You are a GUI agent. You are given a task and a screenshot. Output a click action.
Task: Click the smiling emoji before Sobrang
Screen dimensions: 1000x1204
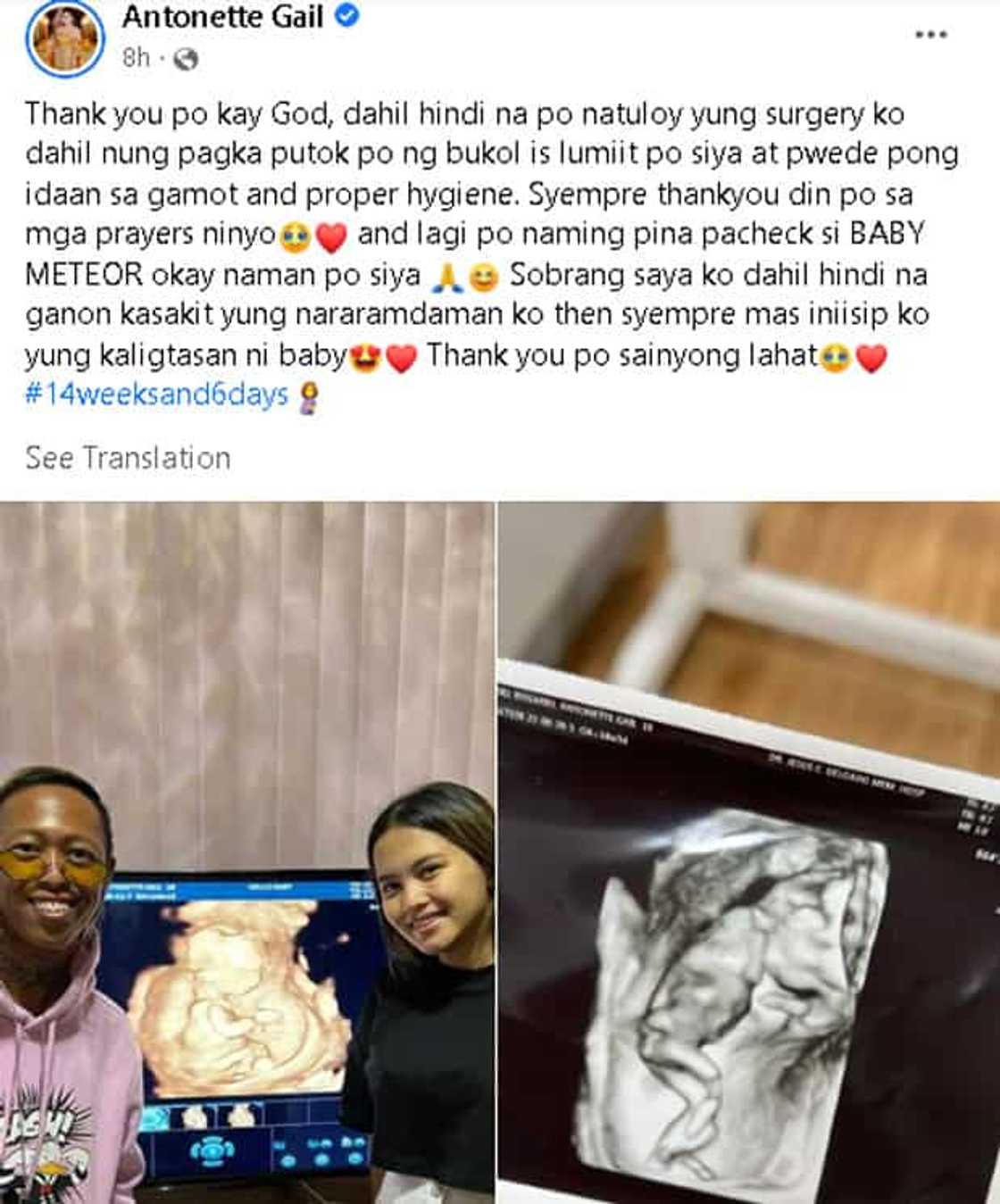483,278
